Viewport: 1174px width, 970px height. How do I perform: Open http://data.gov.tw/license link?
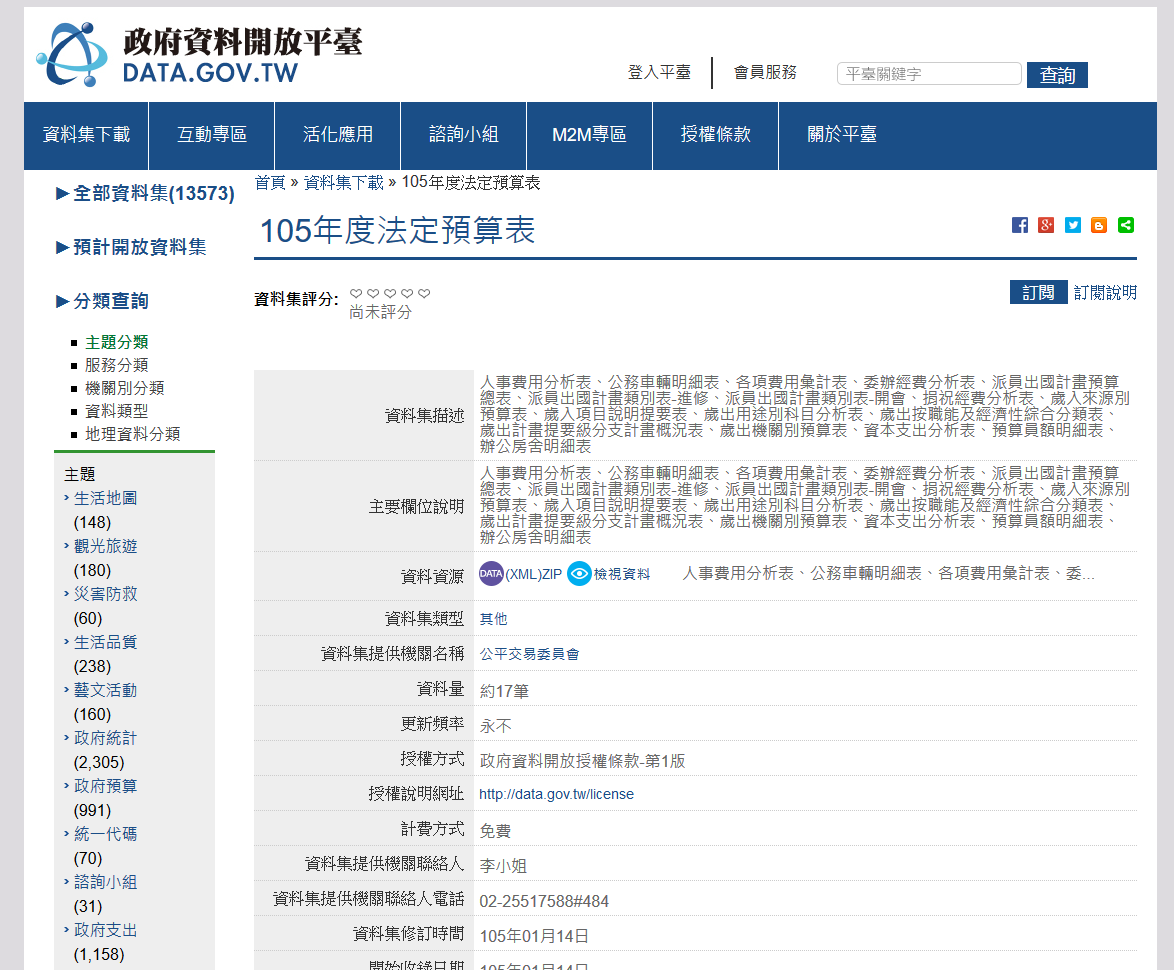556,794
